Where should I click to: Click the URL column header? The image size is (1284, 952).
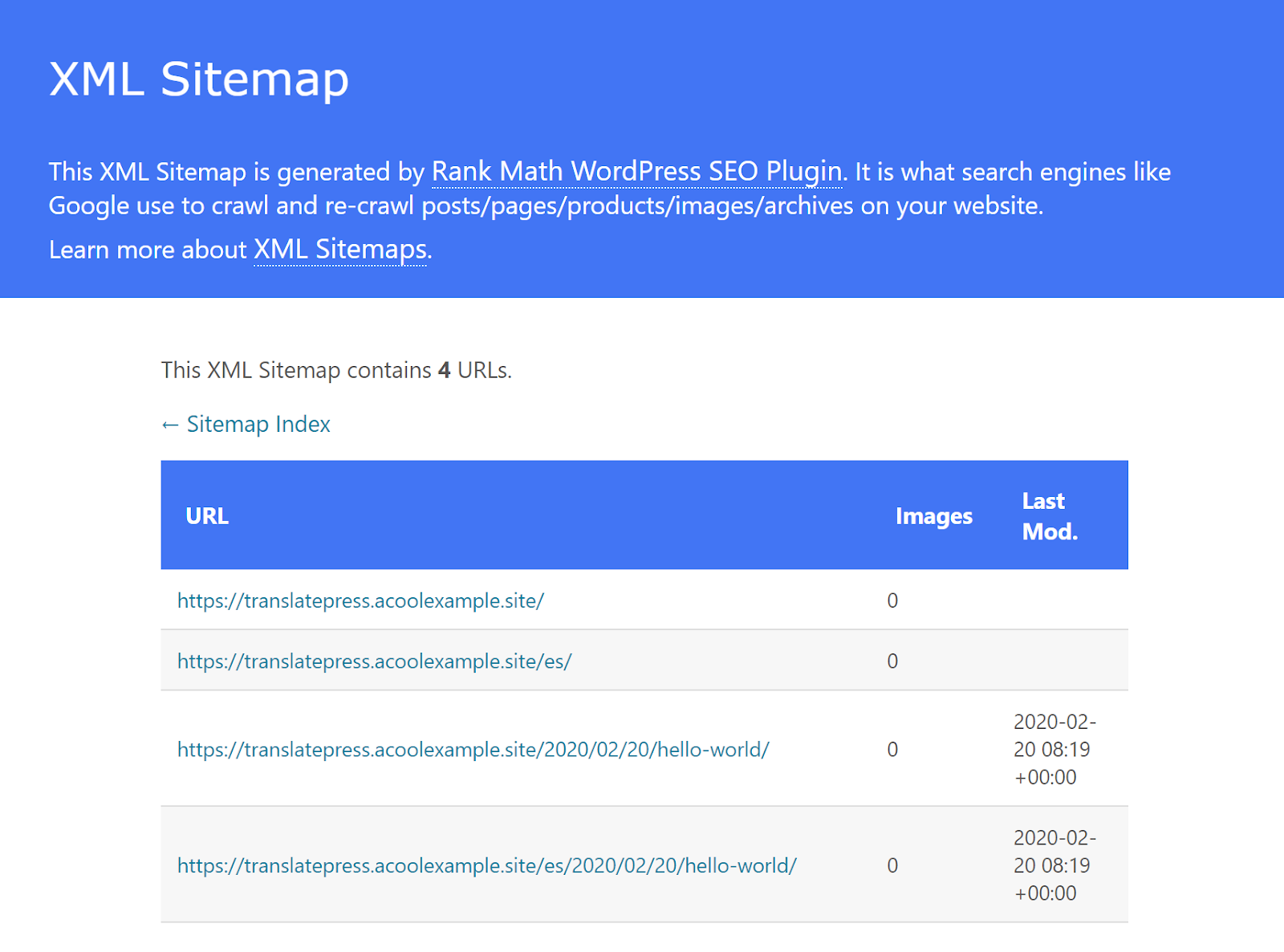click(x=207, y=516)
